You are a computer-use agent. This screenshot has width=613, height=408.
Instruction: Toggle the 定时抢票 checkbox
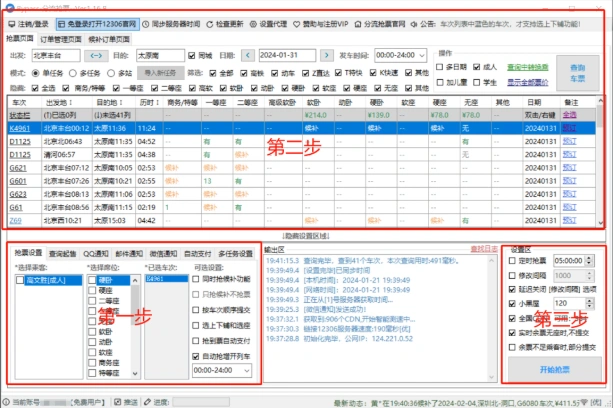tap(513, 259)
